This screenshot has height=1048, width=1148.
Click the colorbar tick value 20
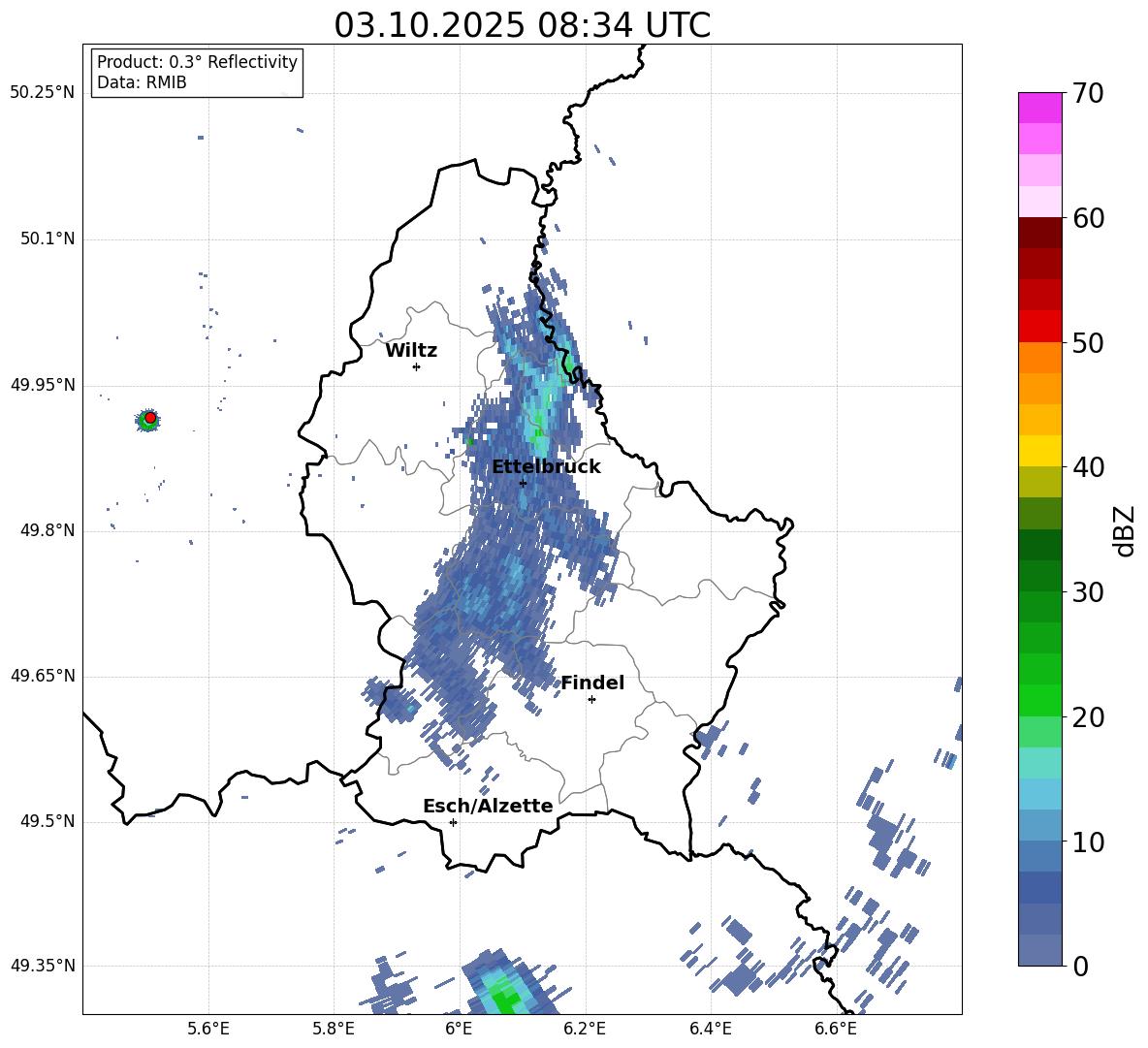[x=1089, y=717]
